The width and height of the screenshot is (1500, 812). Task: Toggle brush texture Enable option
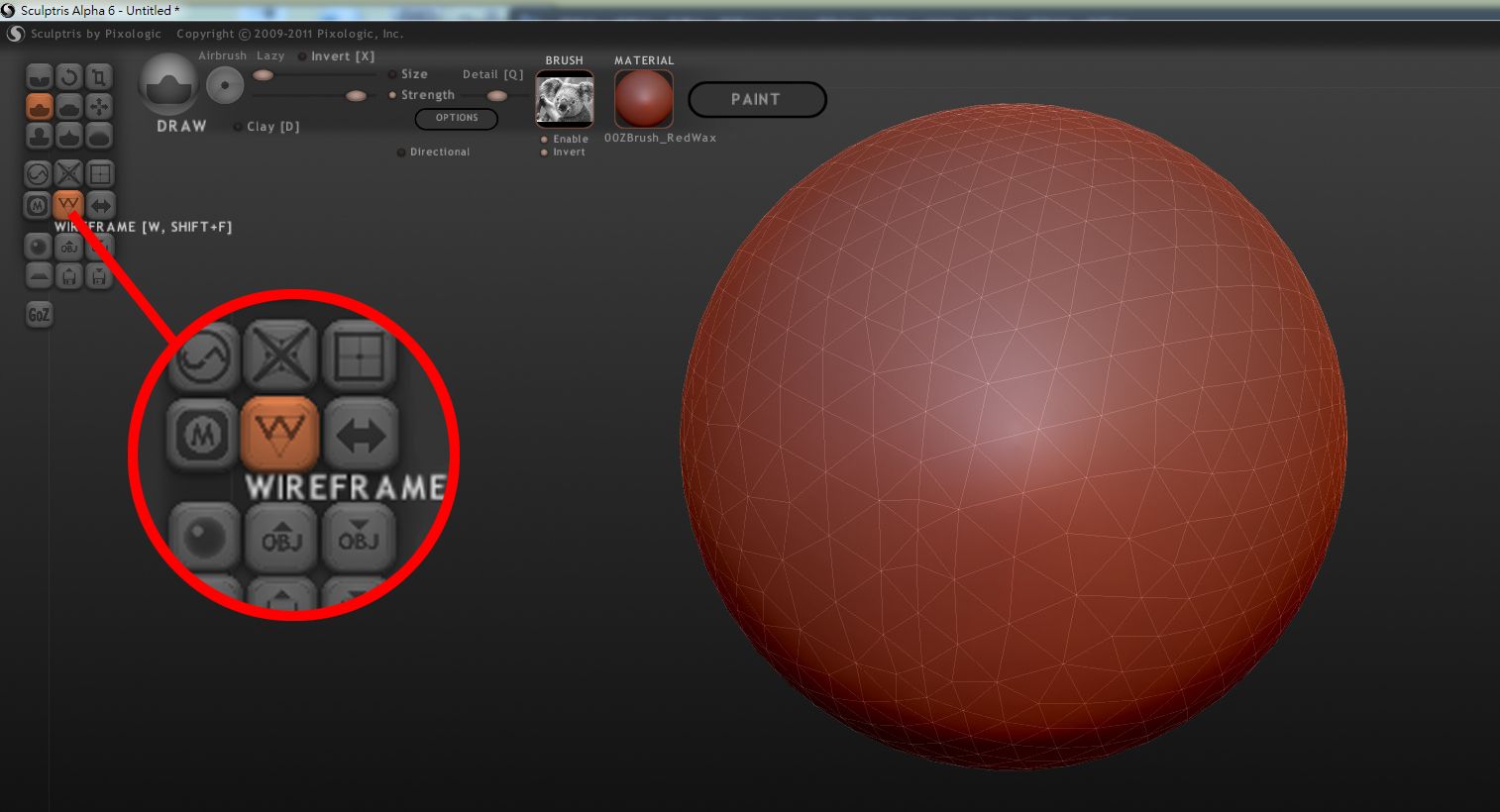click(565, 140)
